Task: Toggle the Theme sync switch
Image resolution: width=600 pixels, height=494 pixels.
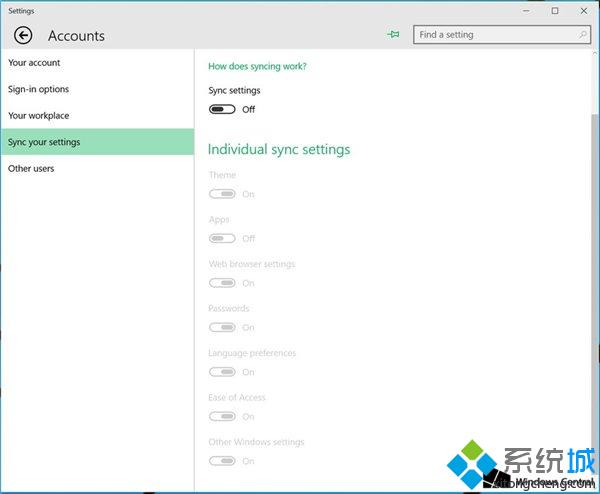Action: click(x=222, y=194)
